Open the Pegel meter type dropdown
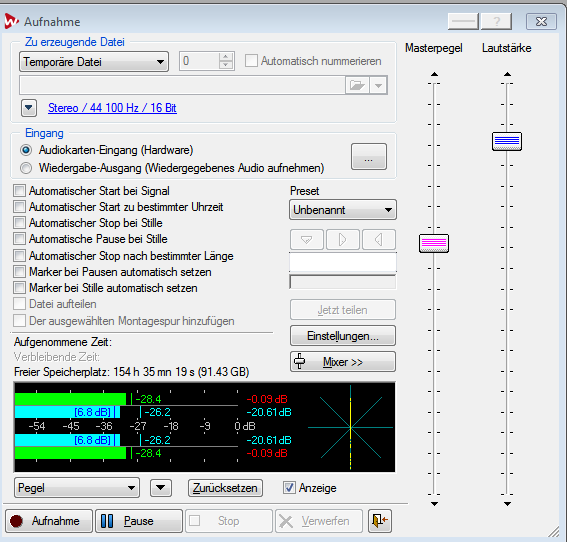This screenshot has height=542, width=567. [77, 488]
